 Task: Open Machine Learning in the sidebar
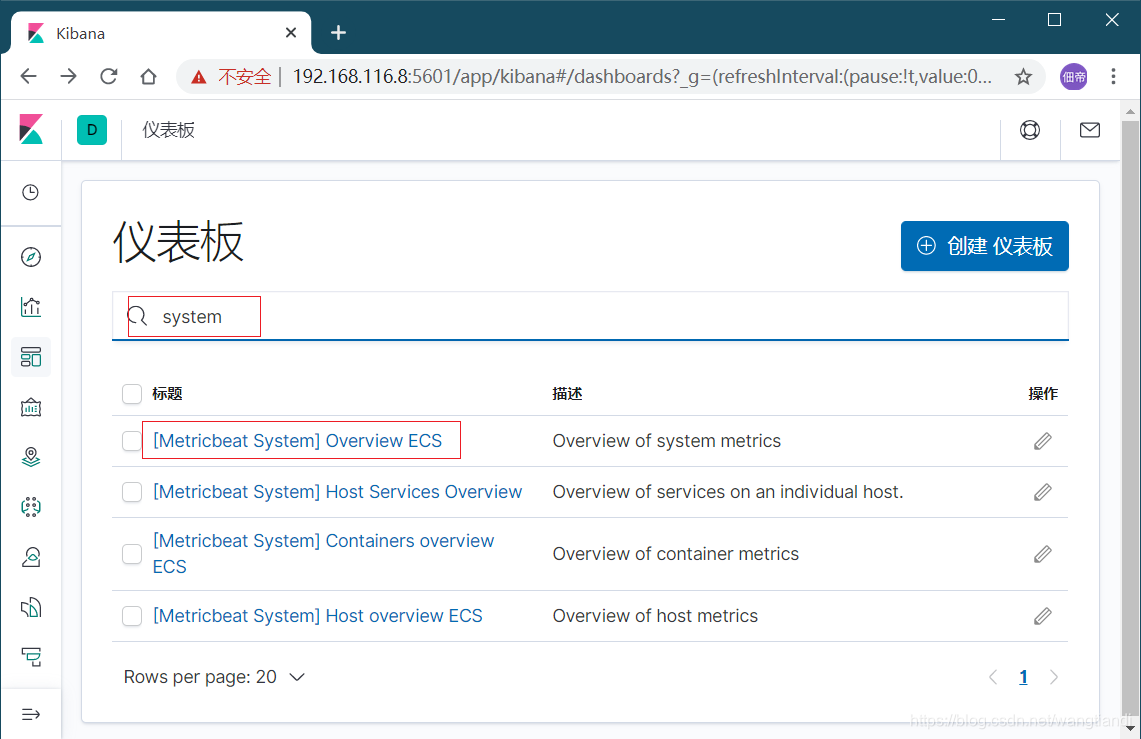tap(31, 507)
